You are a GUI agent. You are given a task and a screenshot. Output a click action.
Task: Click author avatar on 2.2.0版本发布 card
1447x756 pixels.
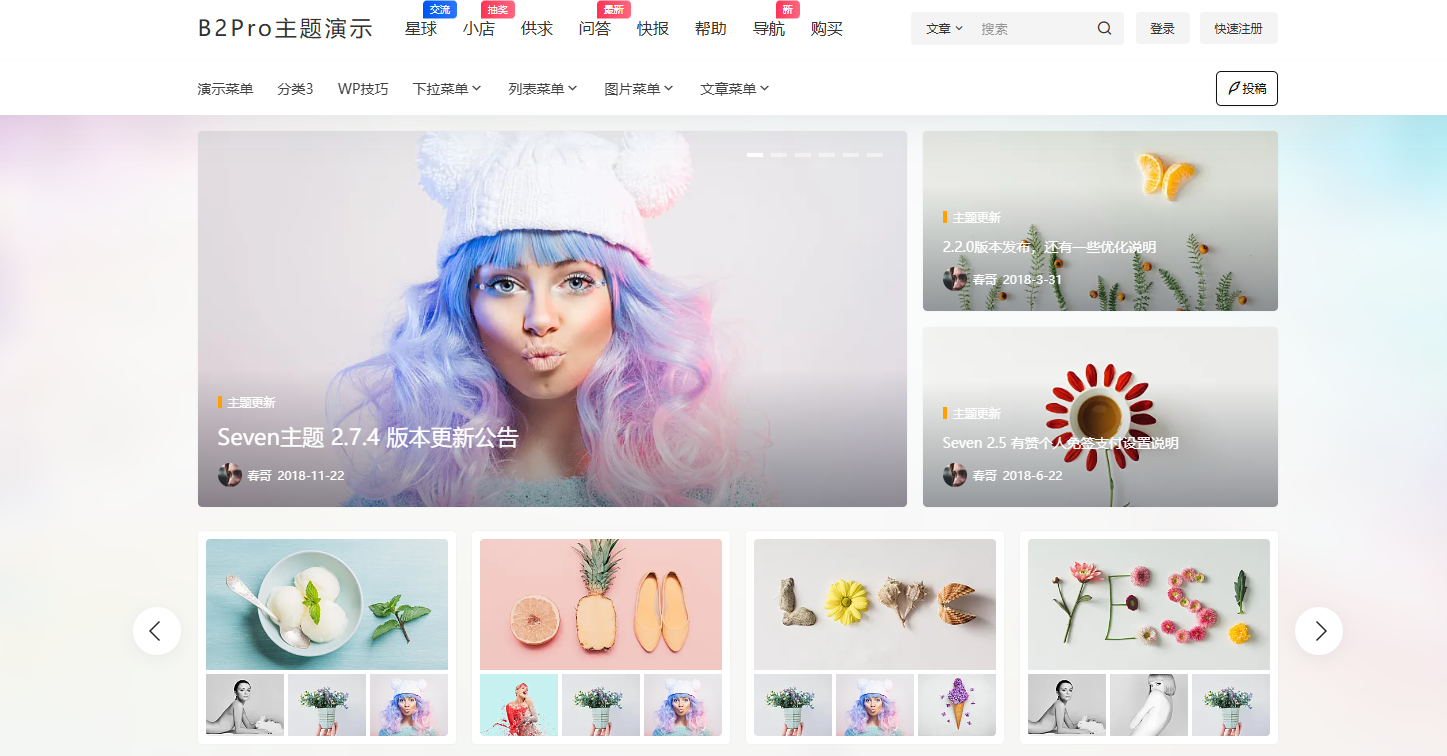(955, 279)
